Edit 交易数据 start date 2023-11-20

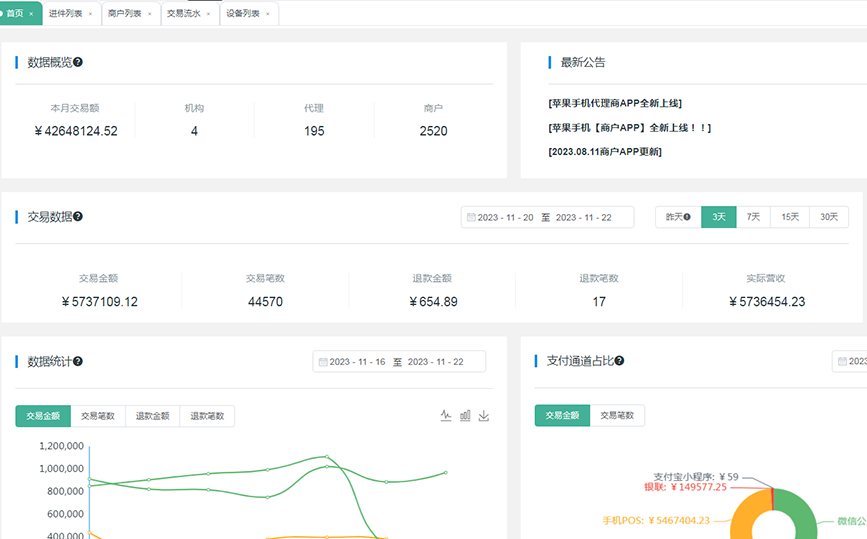click(x=505, y=217)
